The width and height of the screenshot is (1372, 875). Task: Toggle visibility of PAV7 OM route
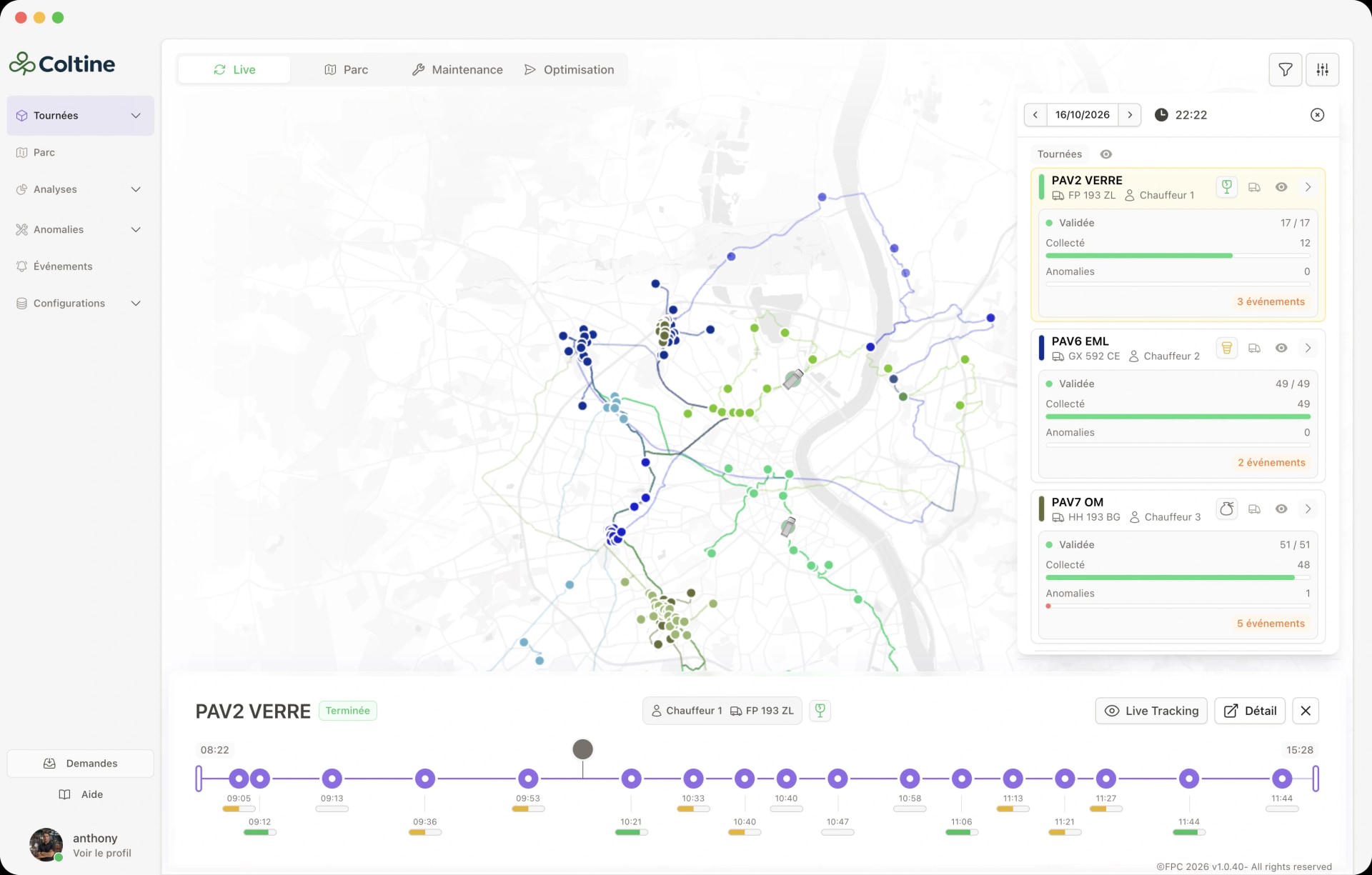(x=1281, y=509)
